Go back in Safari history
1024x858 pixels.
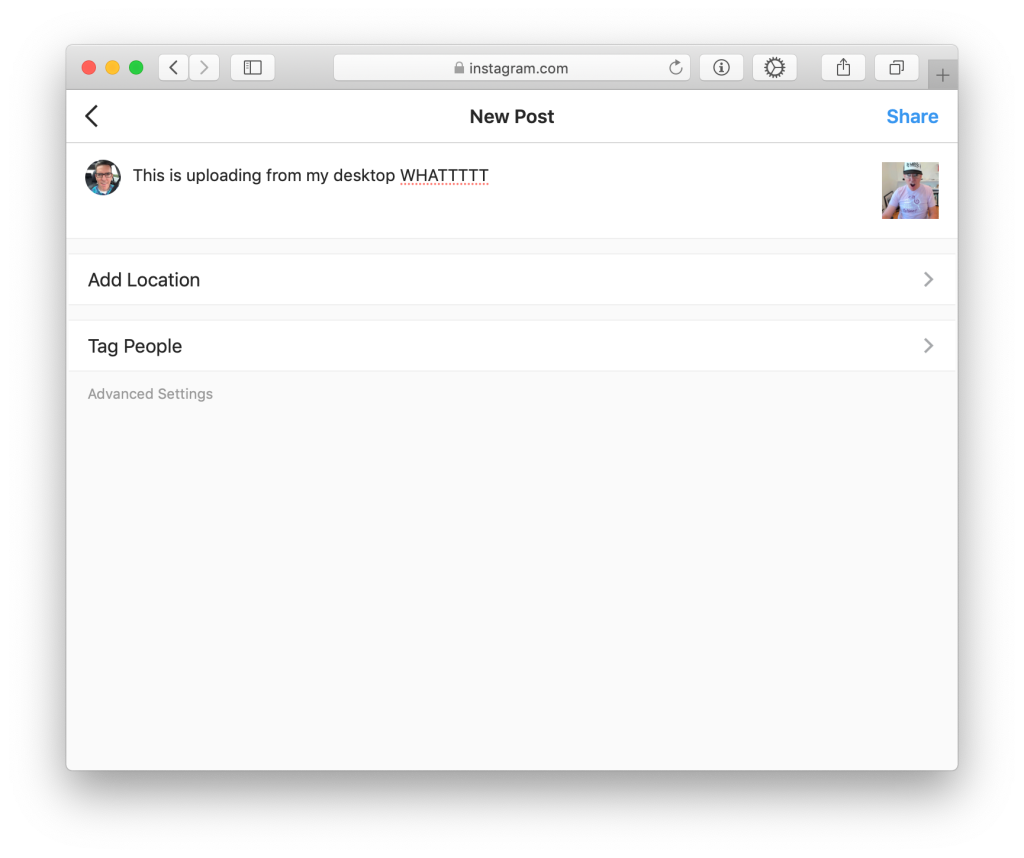pos(174,67)
